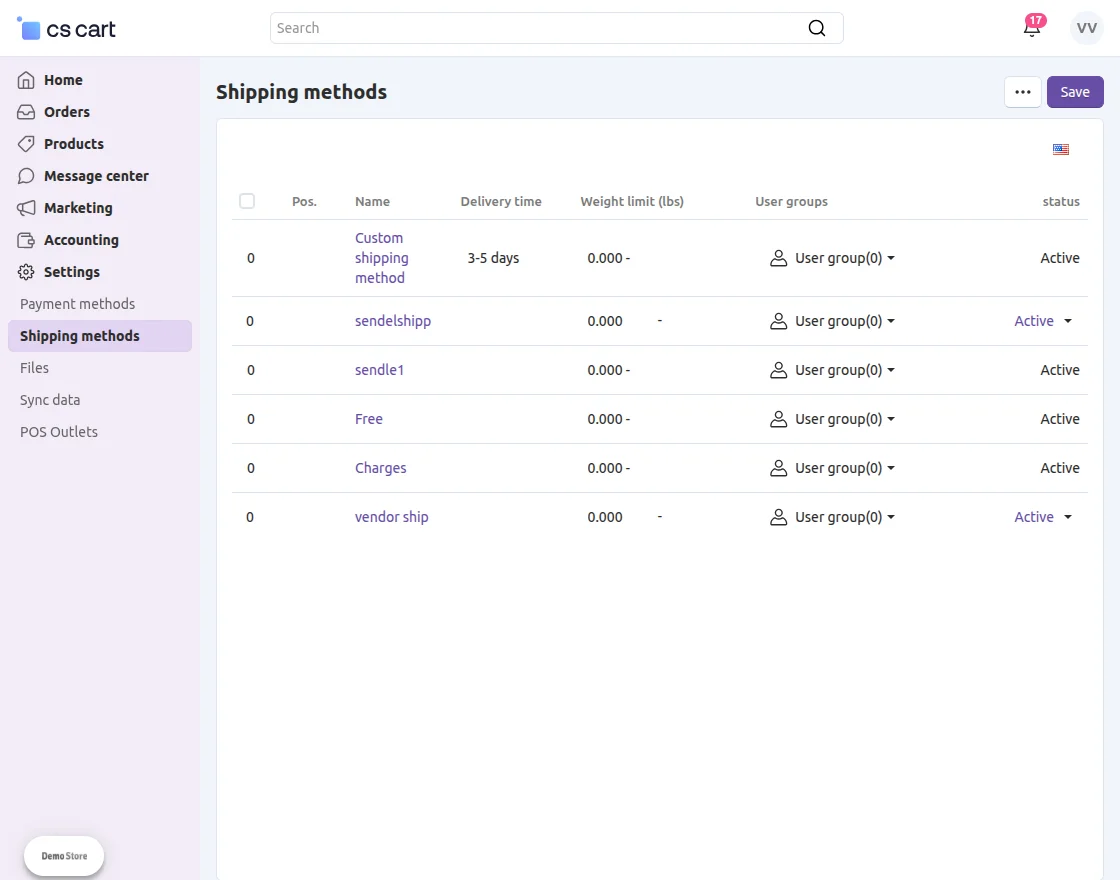Switch to the Payment methods section

77,303
